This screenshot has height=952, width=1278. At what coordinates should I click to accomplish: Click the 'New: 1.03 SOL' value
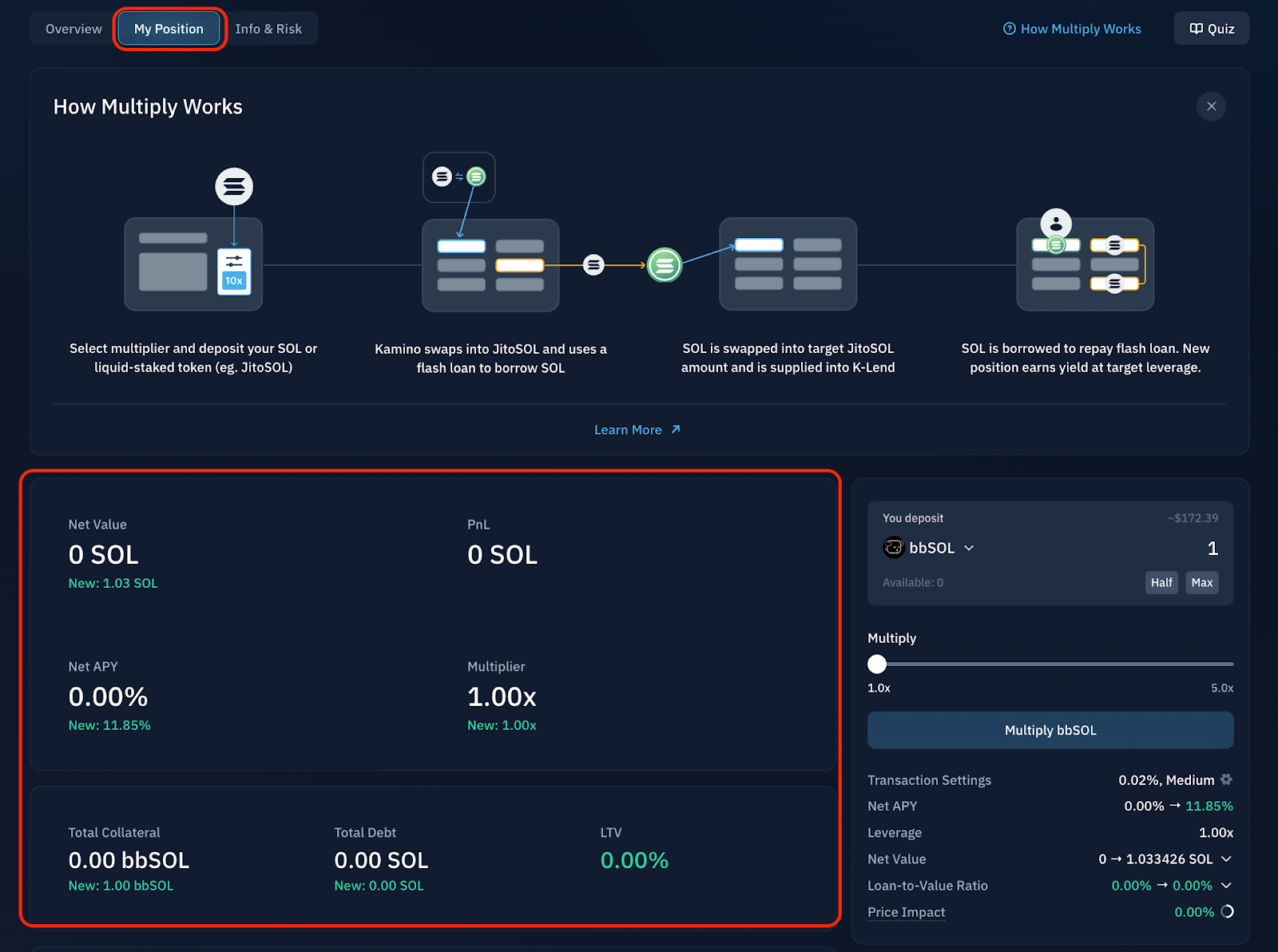click(x=113, y=583)
